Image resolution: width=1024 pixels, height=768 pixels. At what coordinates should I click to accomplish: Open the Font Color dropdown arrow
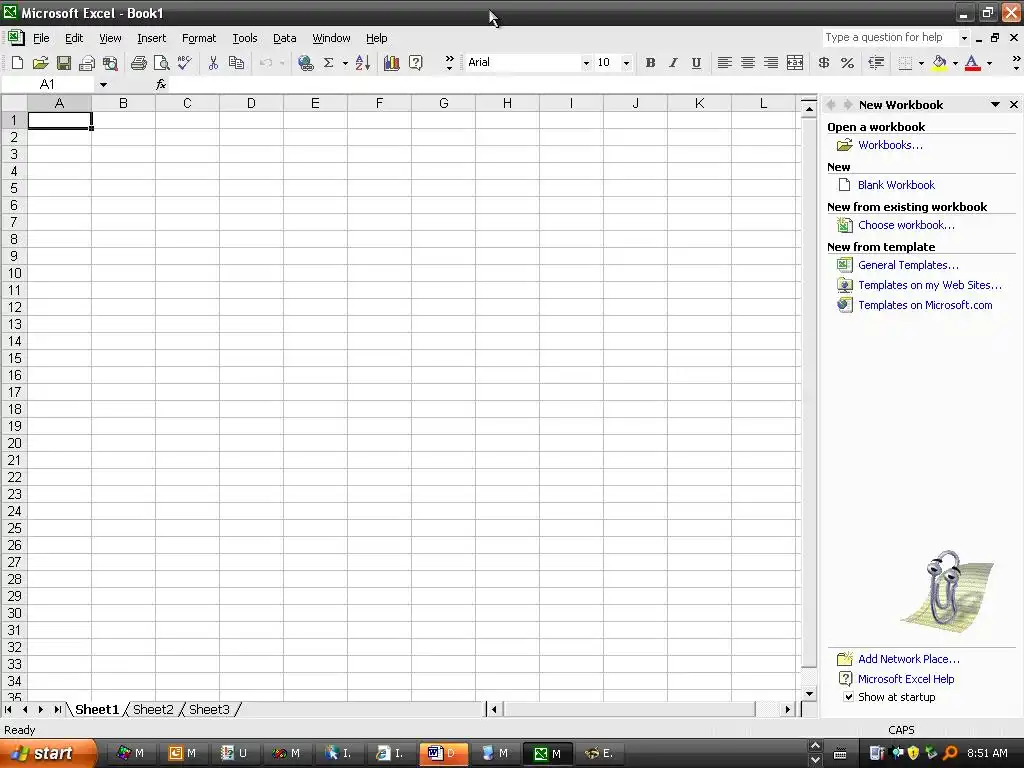pos(989,63)
